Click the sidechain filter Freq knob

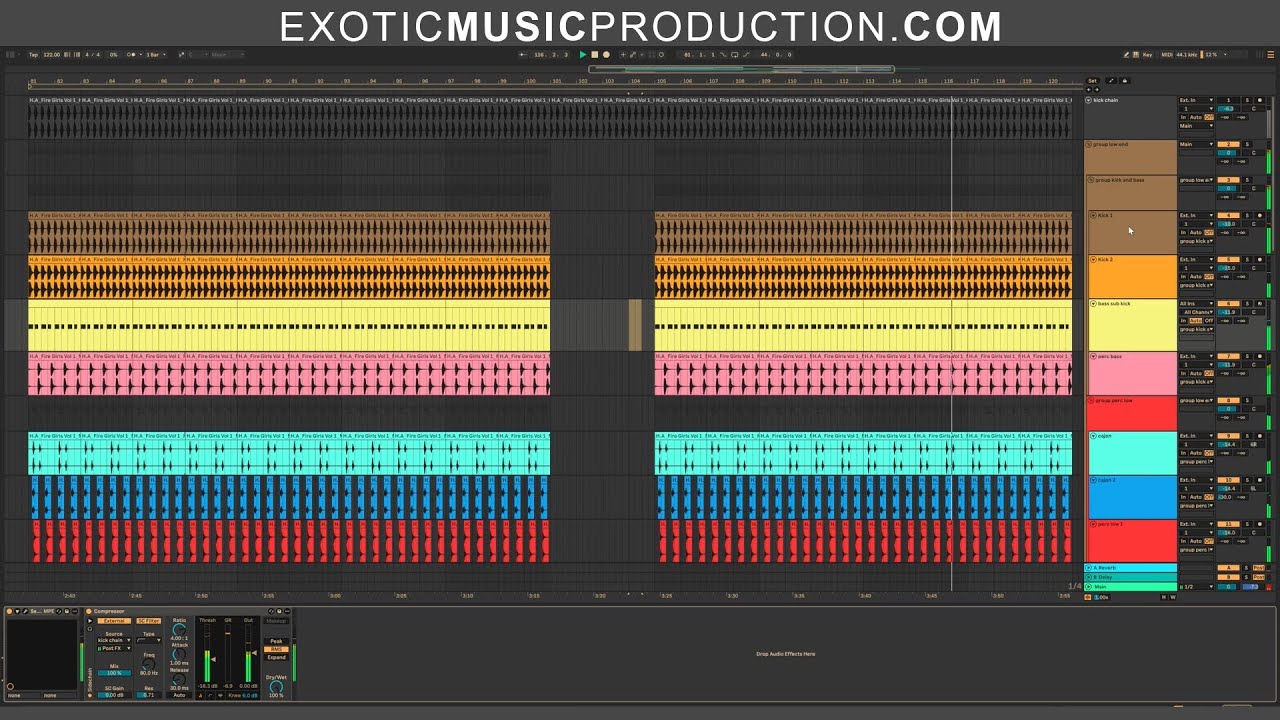click(149, 664)
